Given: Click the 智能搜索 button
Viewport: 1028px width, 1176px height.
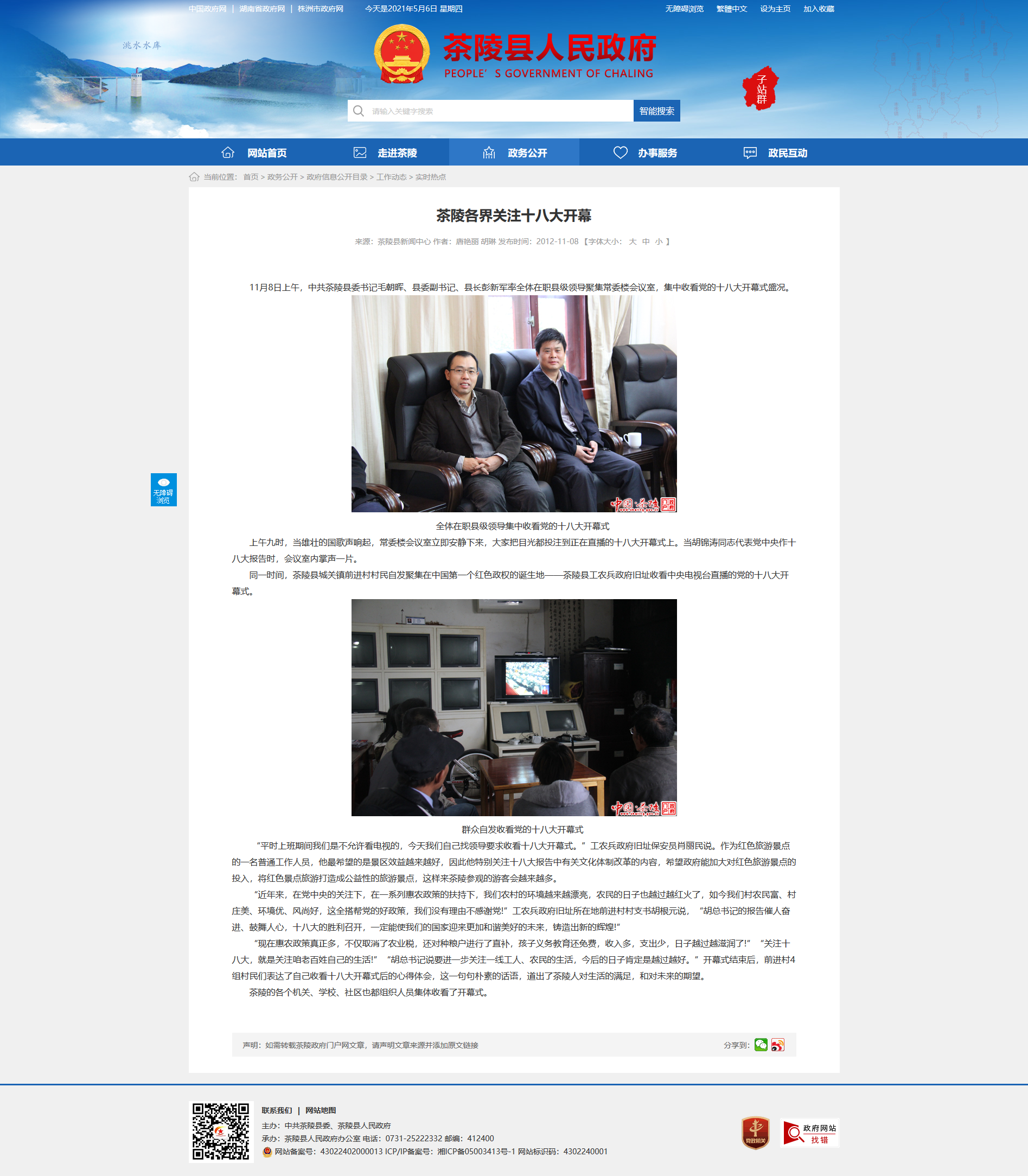Looking at the screenshot, I should coord(657,111).
